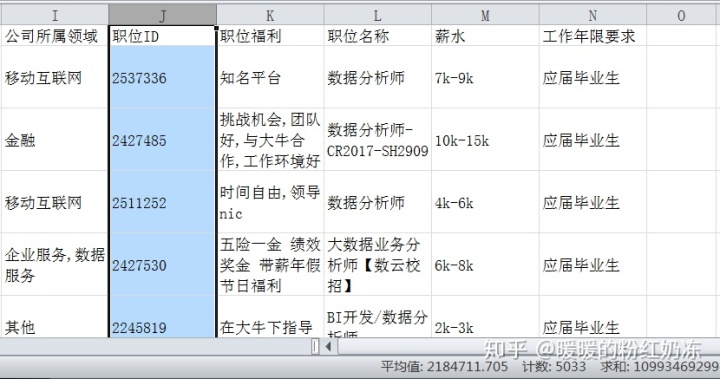Click the 公司所属领域 header cell
Viewport: 720px width, 379px height.
[54, 36]
